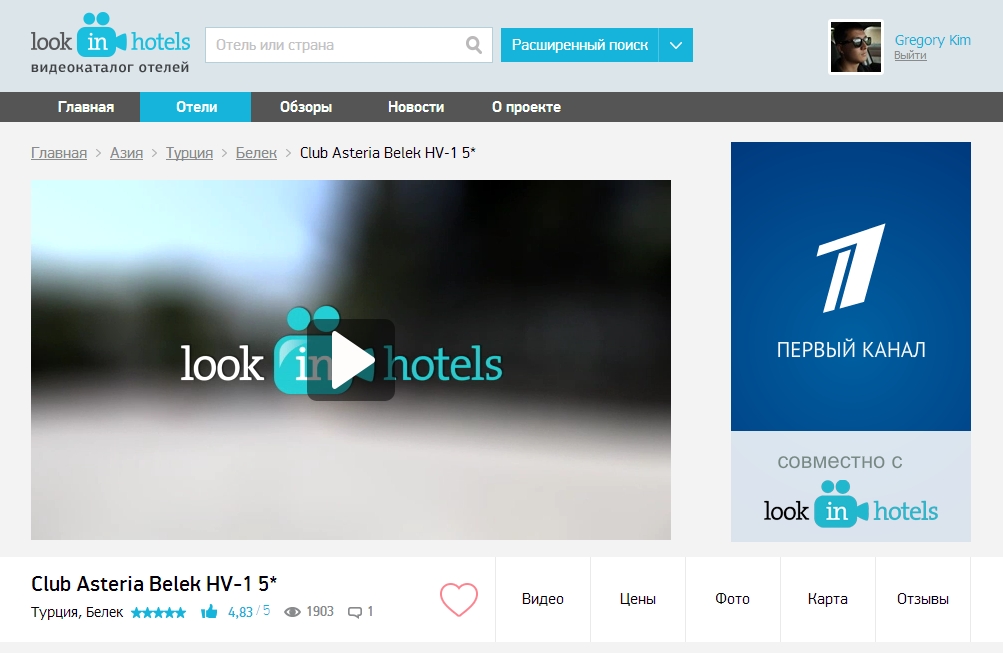Screen dimensions: 1003x653
Task: Click the search magnifier icon
Action: 474,45
